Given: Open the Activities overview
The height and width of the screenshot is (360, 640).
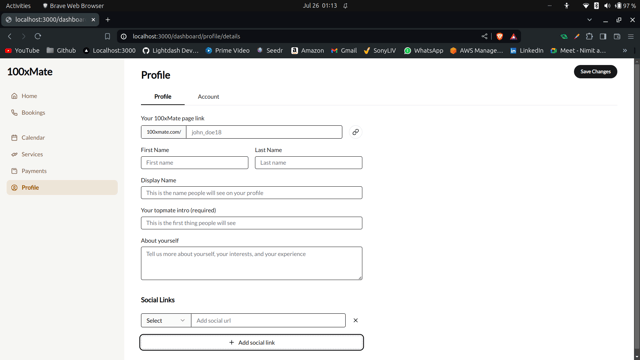Looking at the screenshot, I should tap(18, 6).
